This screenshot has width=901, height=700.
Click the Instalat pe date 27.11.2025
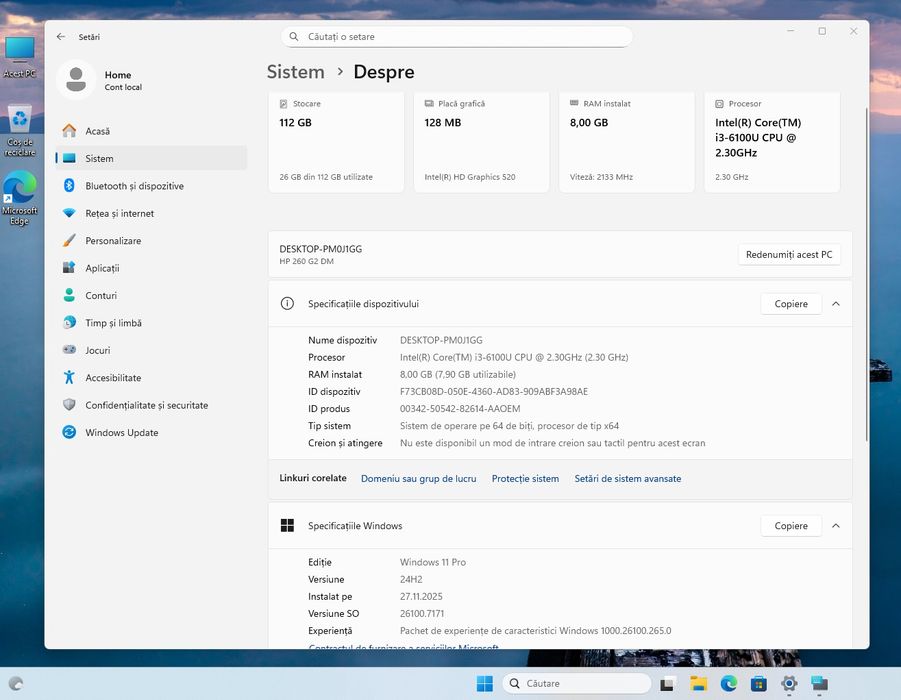(421, 597)
